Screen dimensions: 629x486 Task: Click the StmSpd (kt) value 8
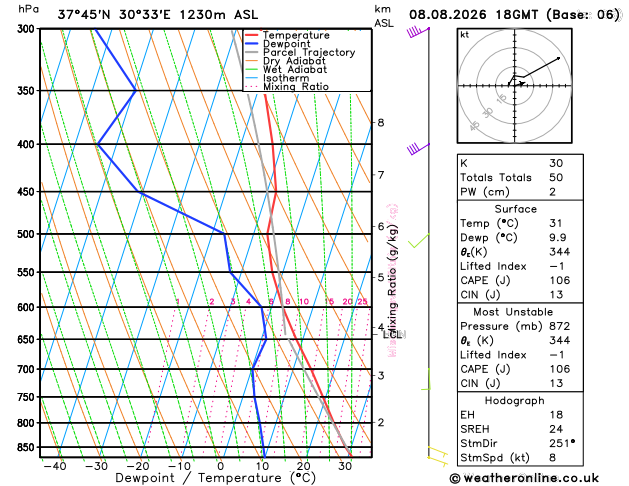point(552,458)
